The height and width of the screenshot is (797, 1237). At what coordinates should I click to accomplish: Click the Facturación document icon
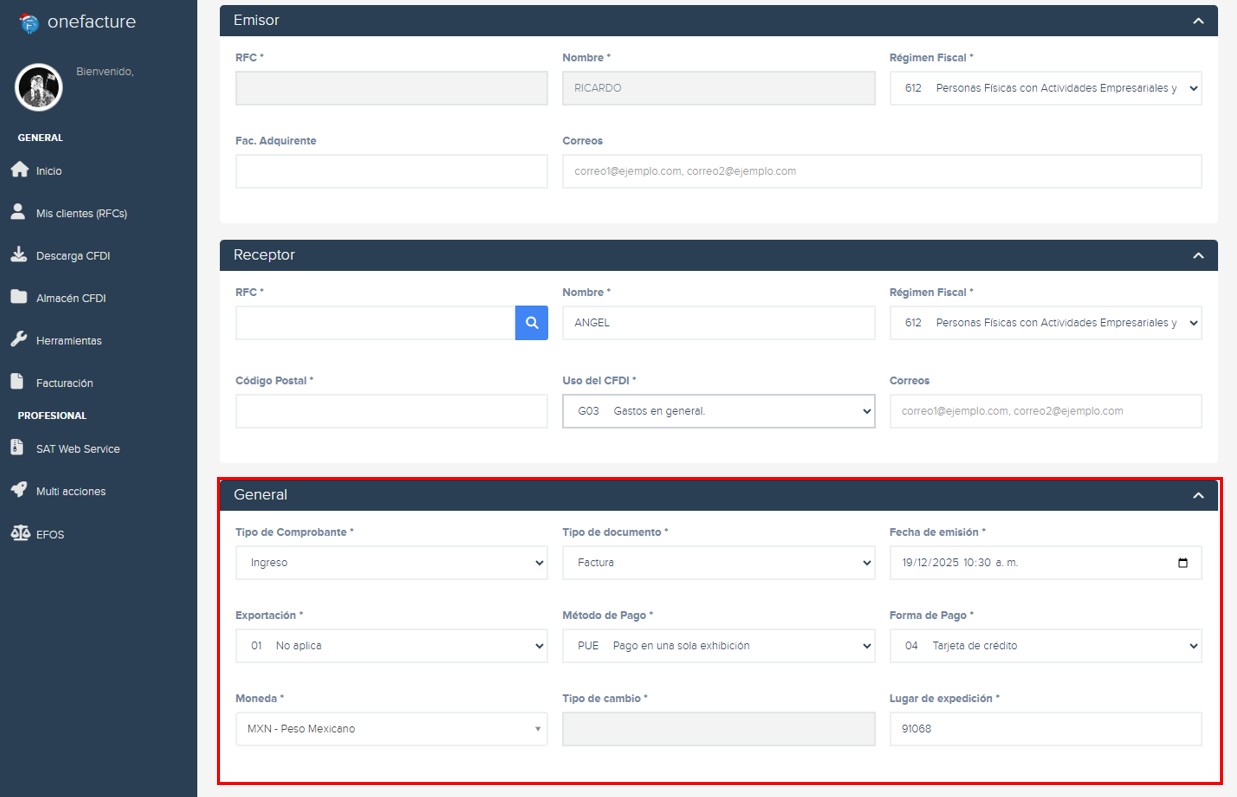coord(17,382)
